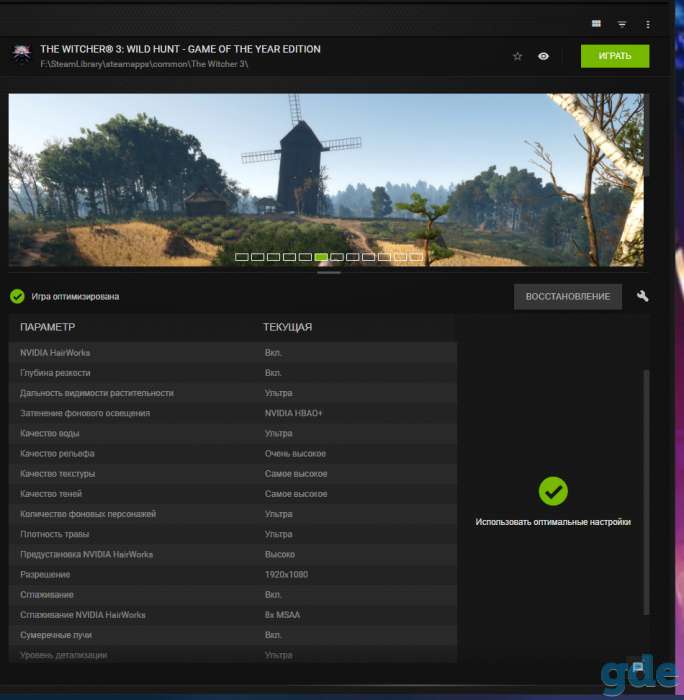Select the highlighted green screenshot indicator

point(321,257)
